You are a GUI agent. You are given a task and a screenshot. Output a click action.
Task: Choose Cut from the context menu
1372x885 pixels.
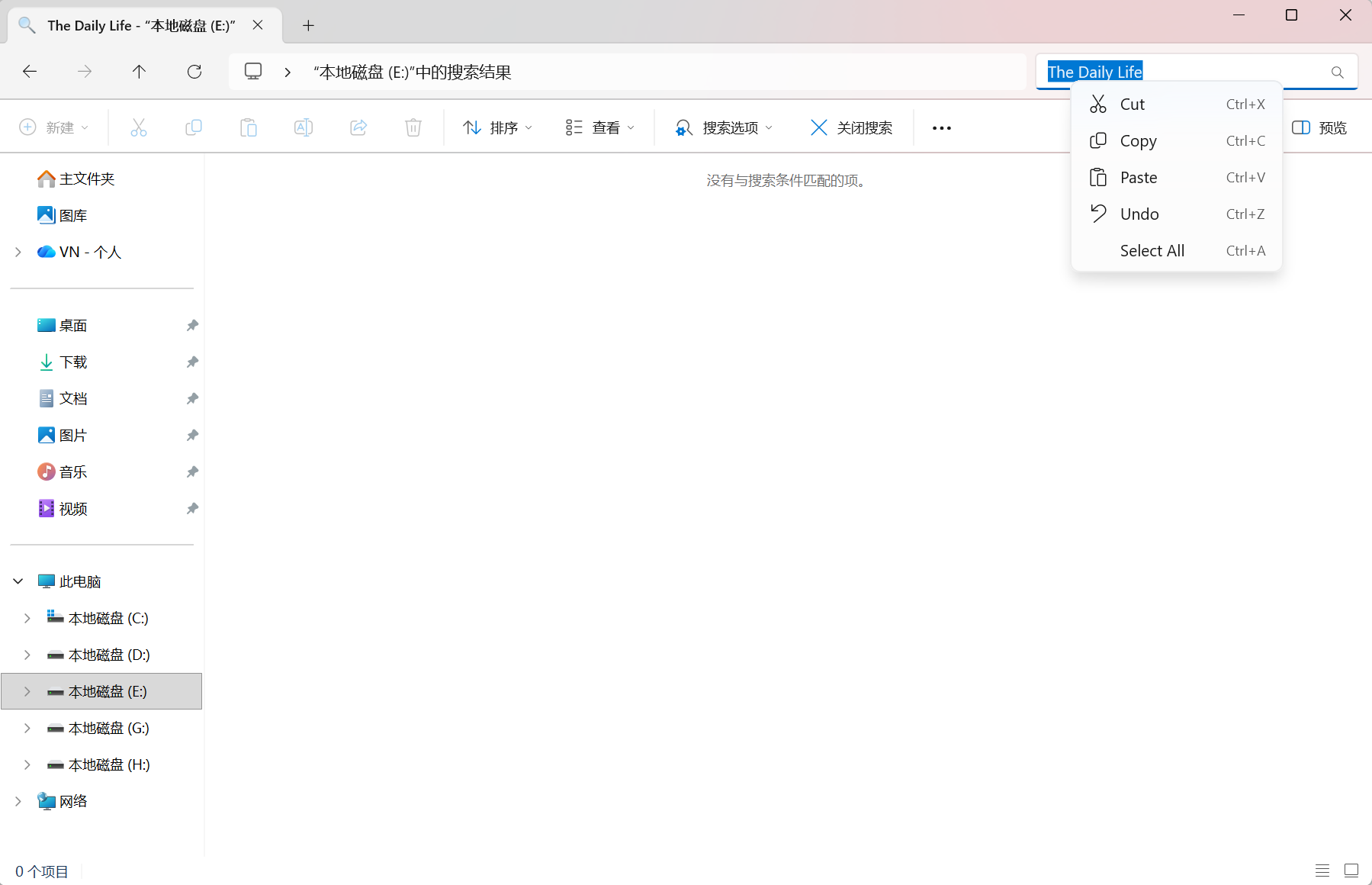coord(1177,105)
